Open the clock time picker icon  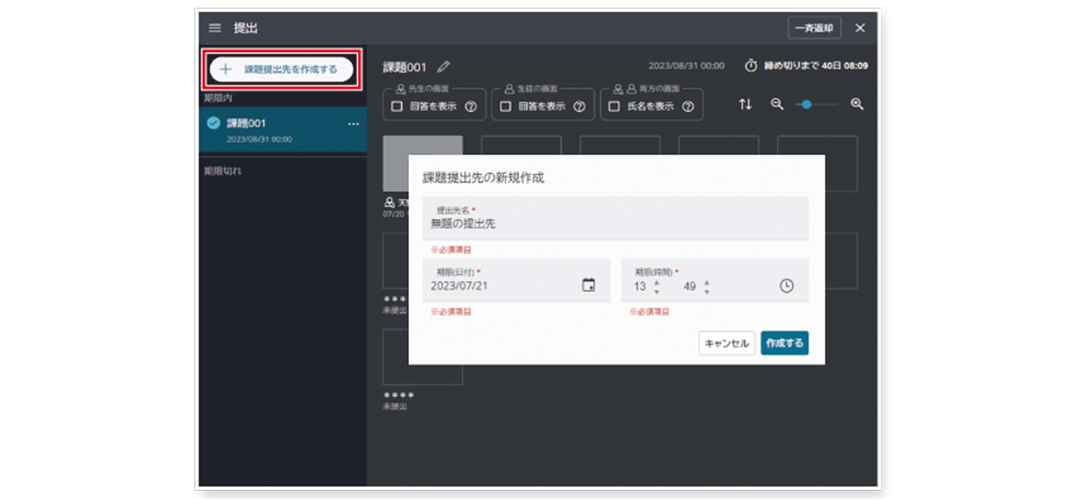pos(787,285)
